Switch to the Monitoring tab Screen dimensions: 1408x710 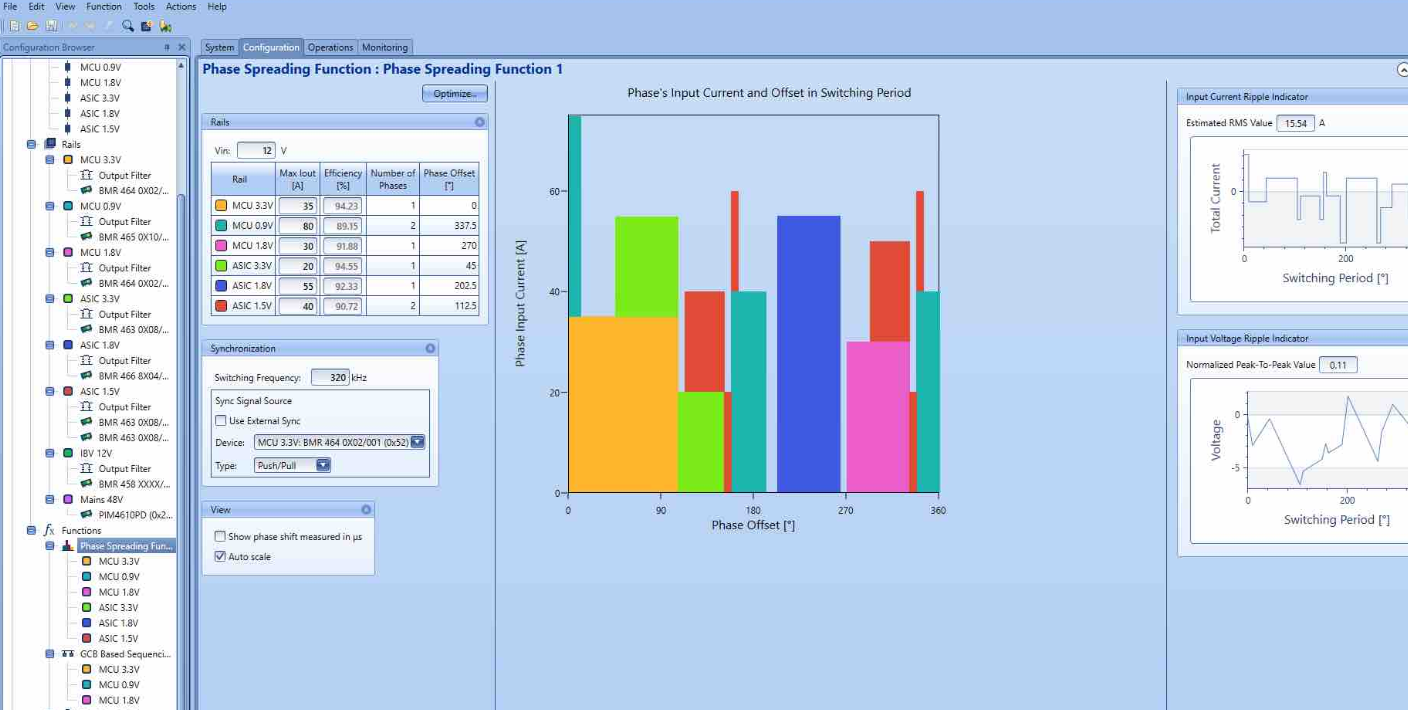[x=385, y=47]
